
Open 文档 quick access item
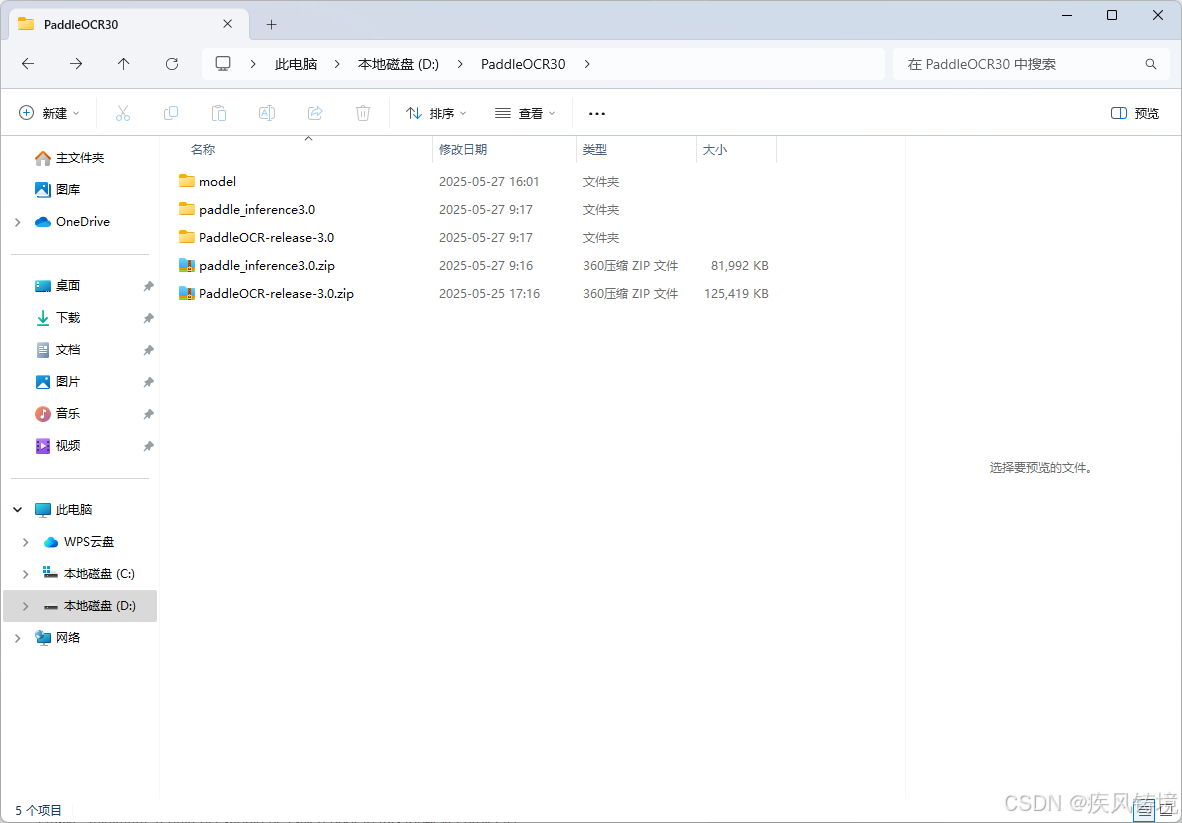(59, 350)
